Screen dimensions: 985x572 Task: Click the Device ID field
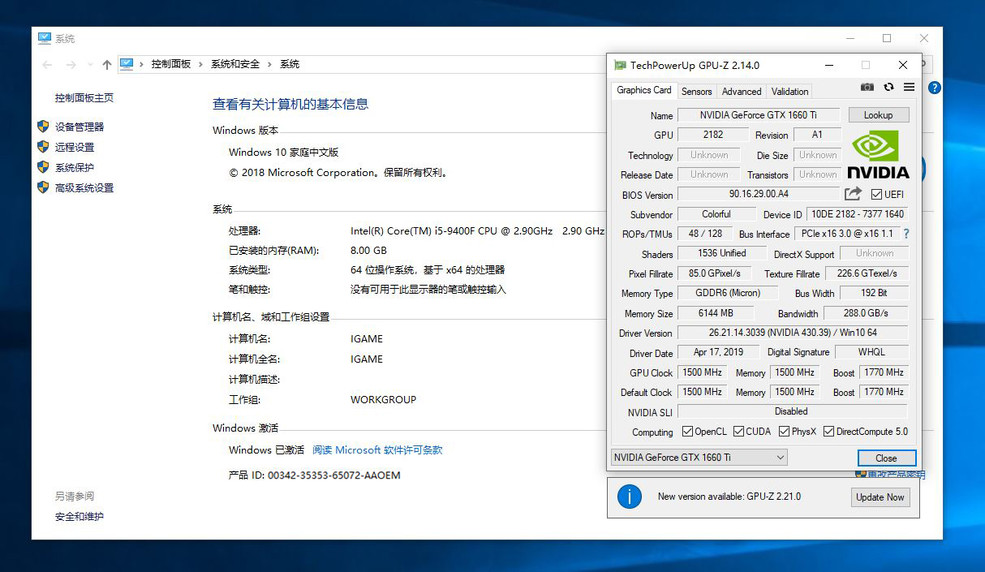[857, 214]
